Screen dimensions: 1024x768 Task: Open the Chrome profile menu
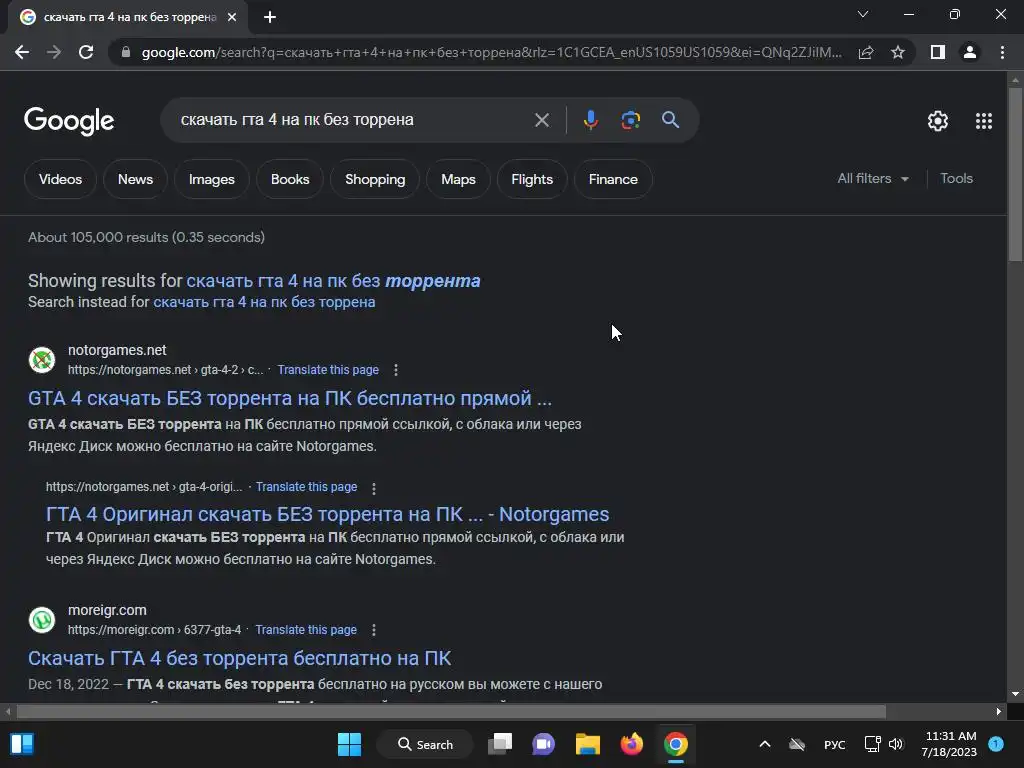click(970, 52)
